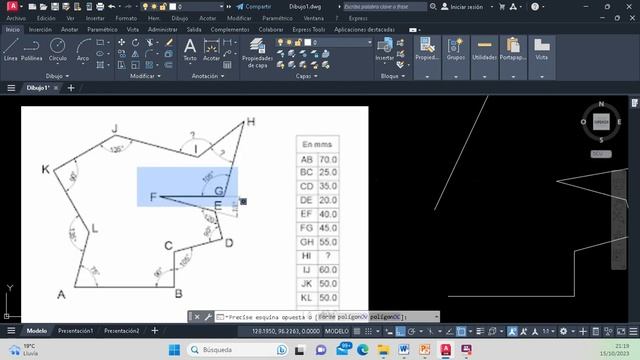Viewport: 640px width, 360px height.
Task: Open Propiedades de capa manager
Action: (x=257, y=53)
